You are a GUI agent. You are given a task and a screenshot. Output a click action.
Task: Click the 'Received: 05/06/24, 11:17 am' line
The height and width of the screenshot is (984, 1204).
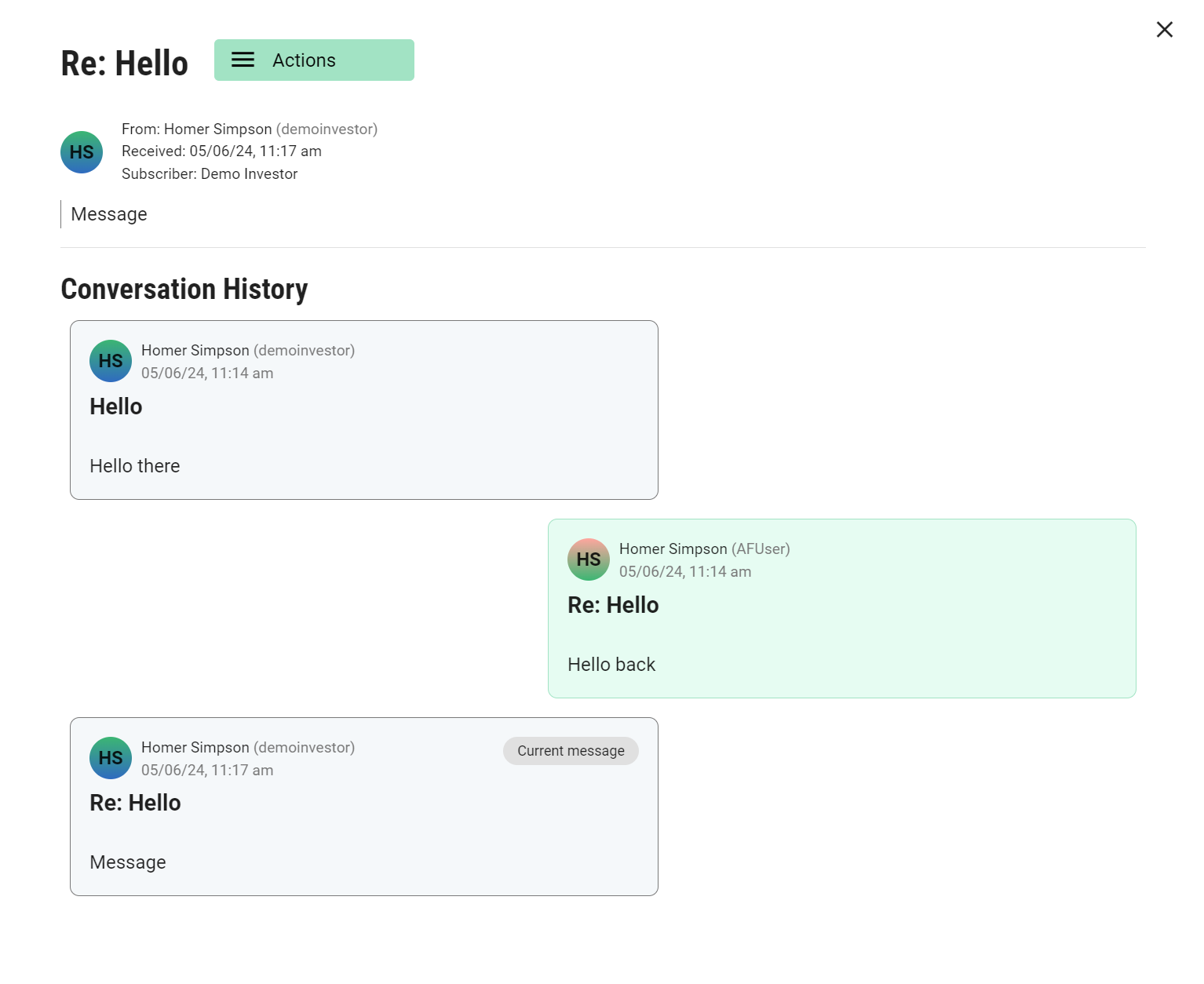(x=221, y=151)
